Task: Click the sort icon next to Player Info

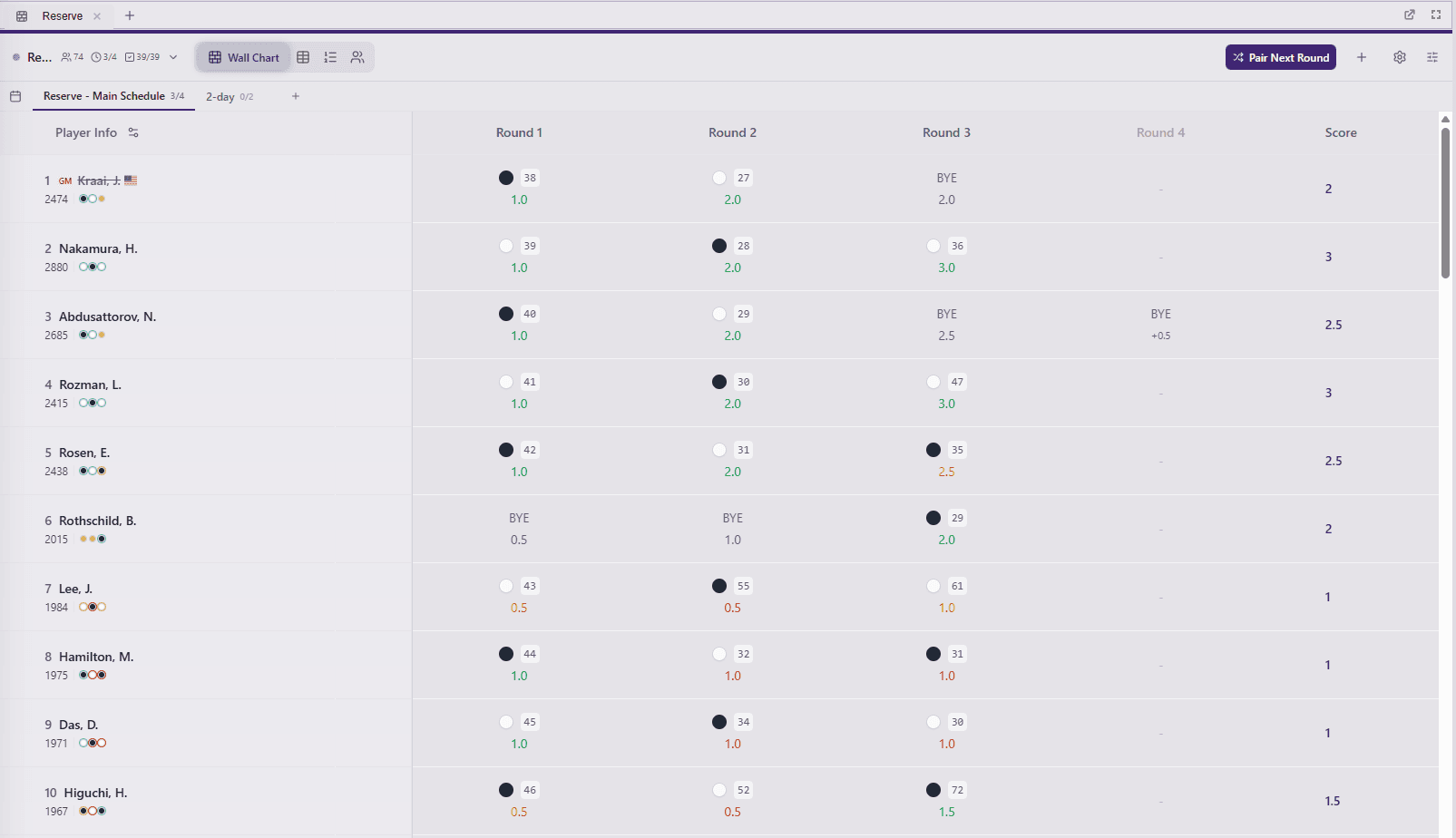Action: click(x=132, y=132)
